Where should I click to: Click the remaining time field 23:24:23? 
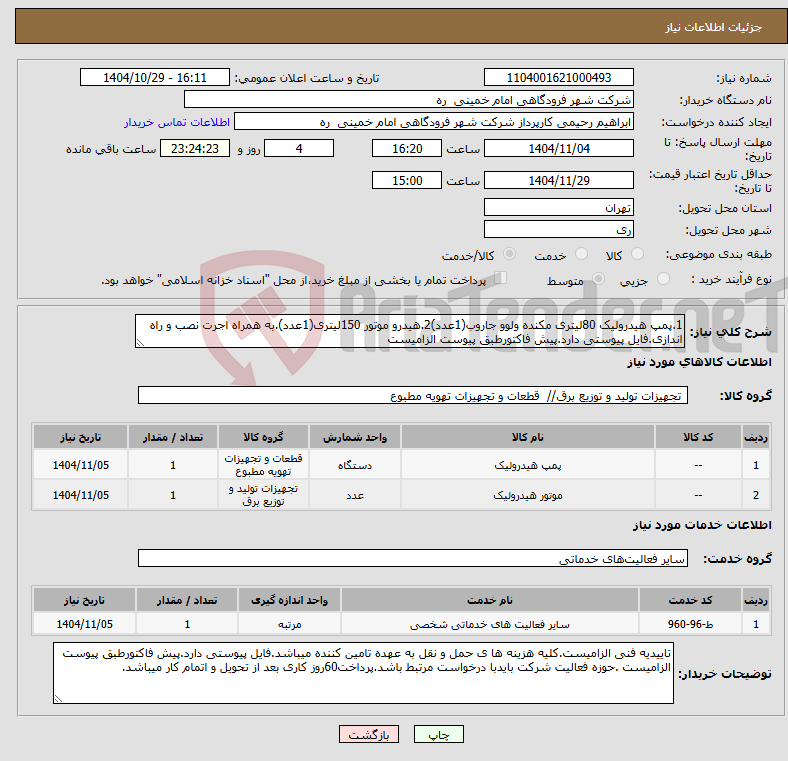pyautogui.click(x=195, y=148)
